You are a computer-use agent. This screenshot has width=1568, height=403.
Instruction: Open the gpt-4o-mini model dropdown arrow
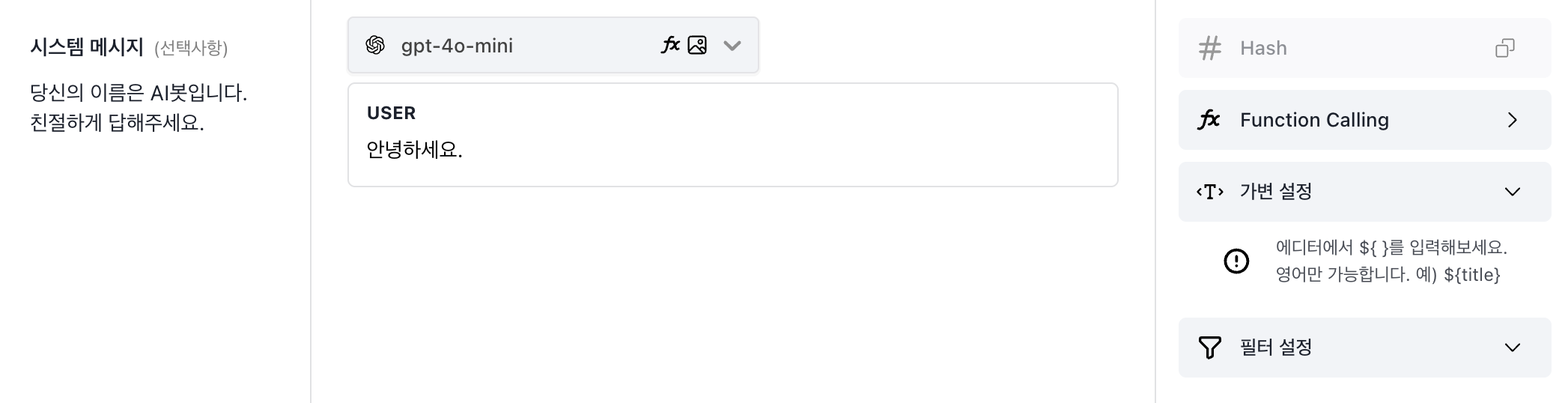pyautogui.click(x=732, y=46)
